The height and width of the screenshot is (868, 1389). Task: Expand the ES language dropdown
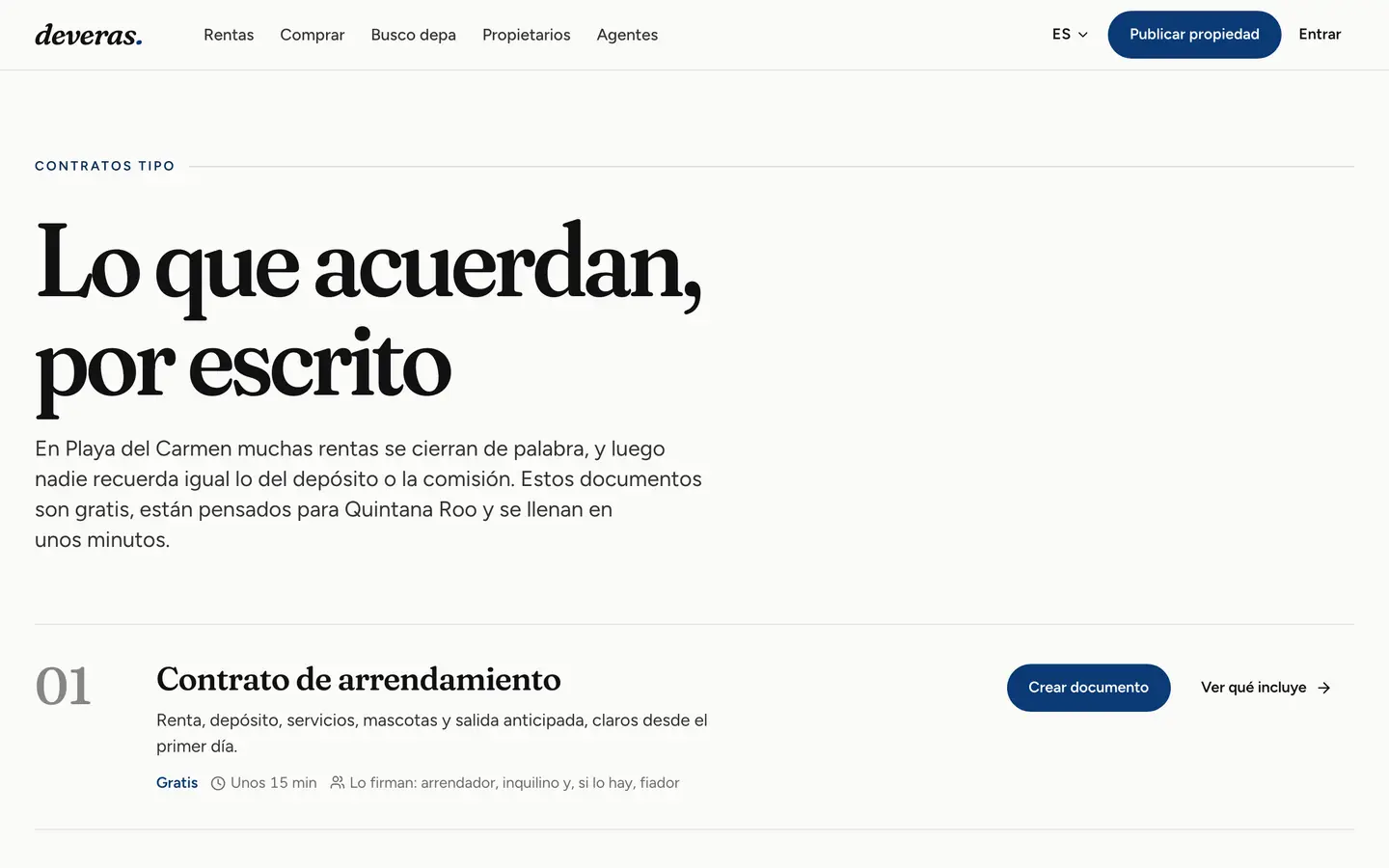1070,35
